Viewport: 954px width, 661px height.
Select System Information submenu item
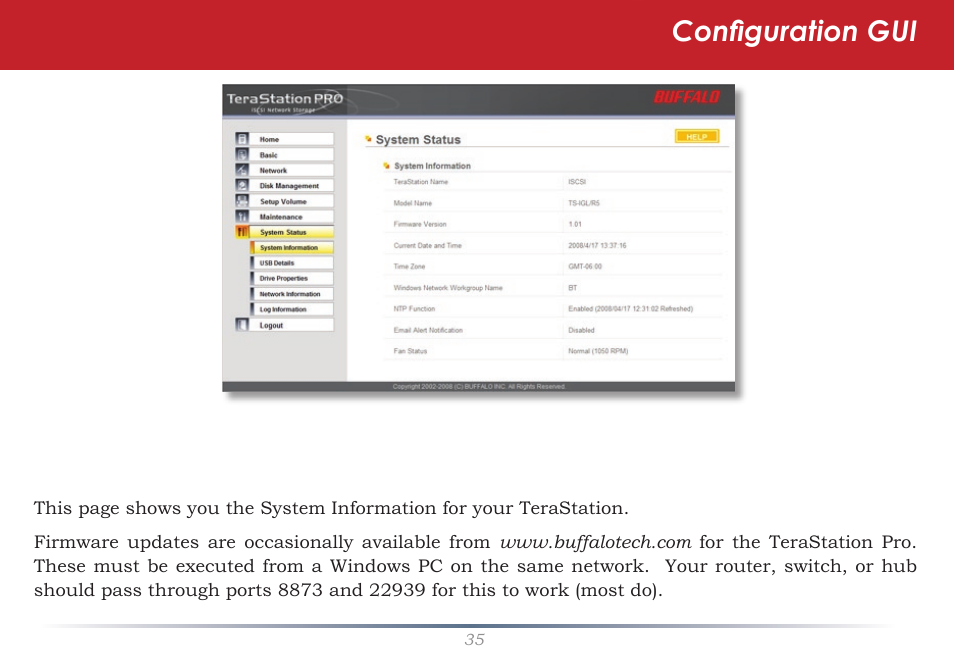coord(292,248)
